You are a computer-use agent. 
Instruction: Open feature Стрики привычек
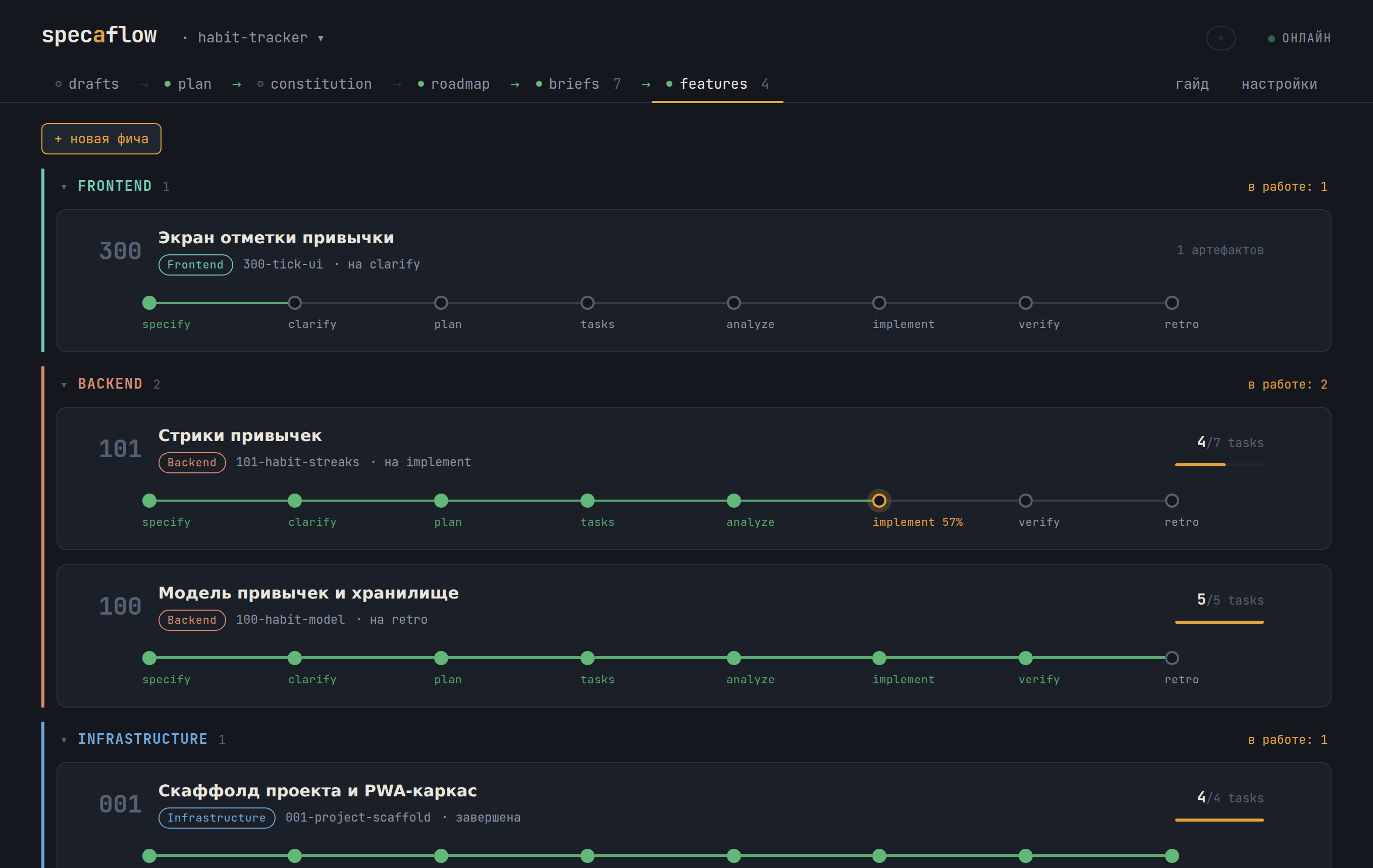pyautogui.click(x=240, y=436)
